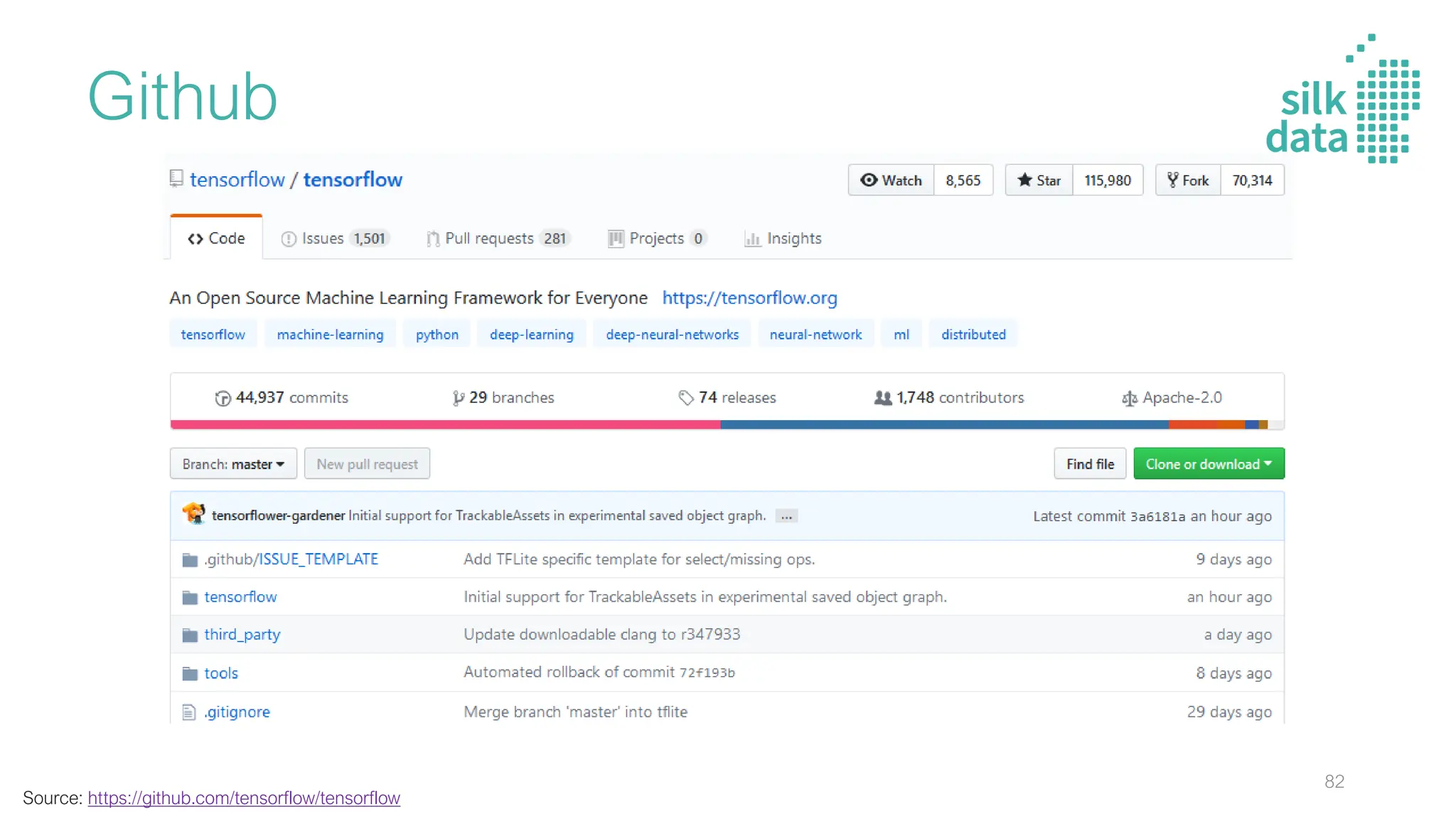Open the Projects tab
1456x819 pixels.
[658, 238]
